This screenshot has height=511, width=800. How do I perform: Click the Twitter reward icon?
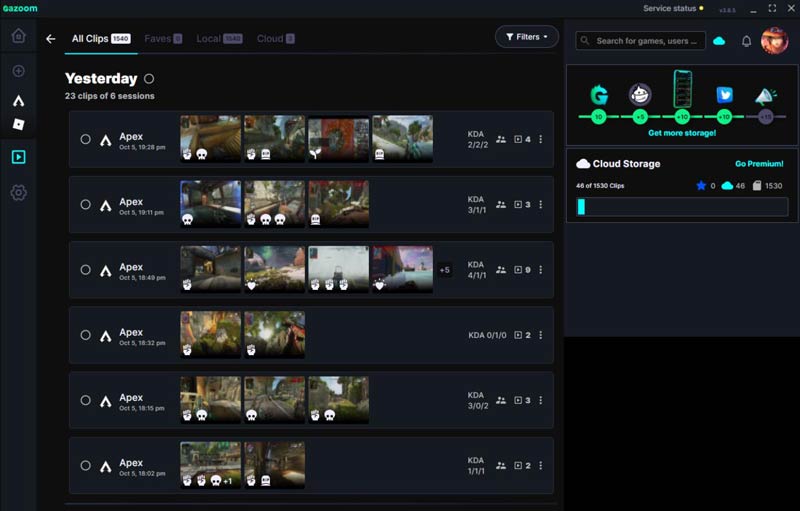tap(725, 96)
